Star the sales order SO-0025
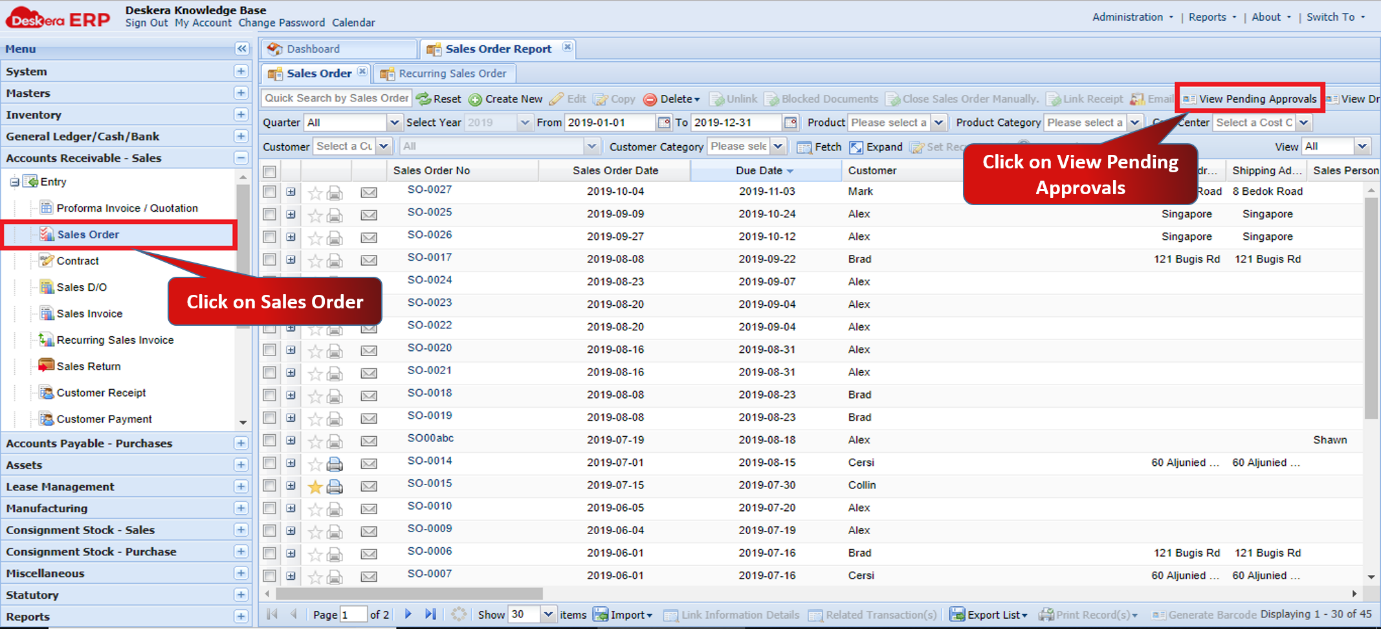The height and width of the screenshot is (629, 1381). (x=315, y=215)
